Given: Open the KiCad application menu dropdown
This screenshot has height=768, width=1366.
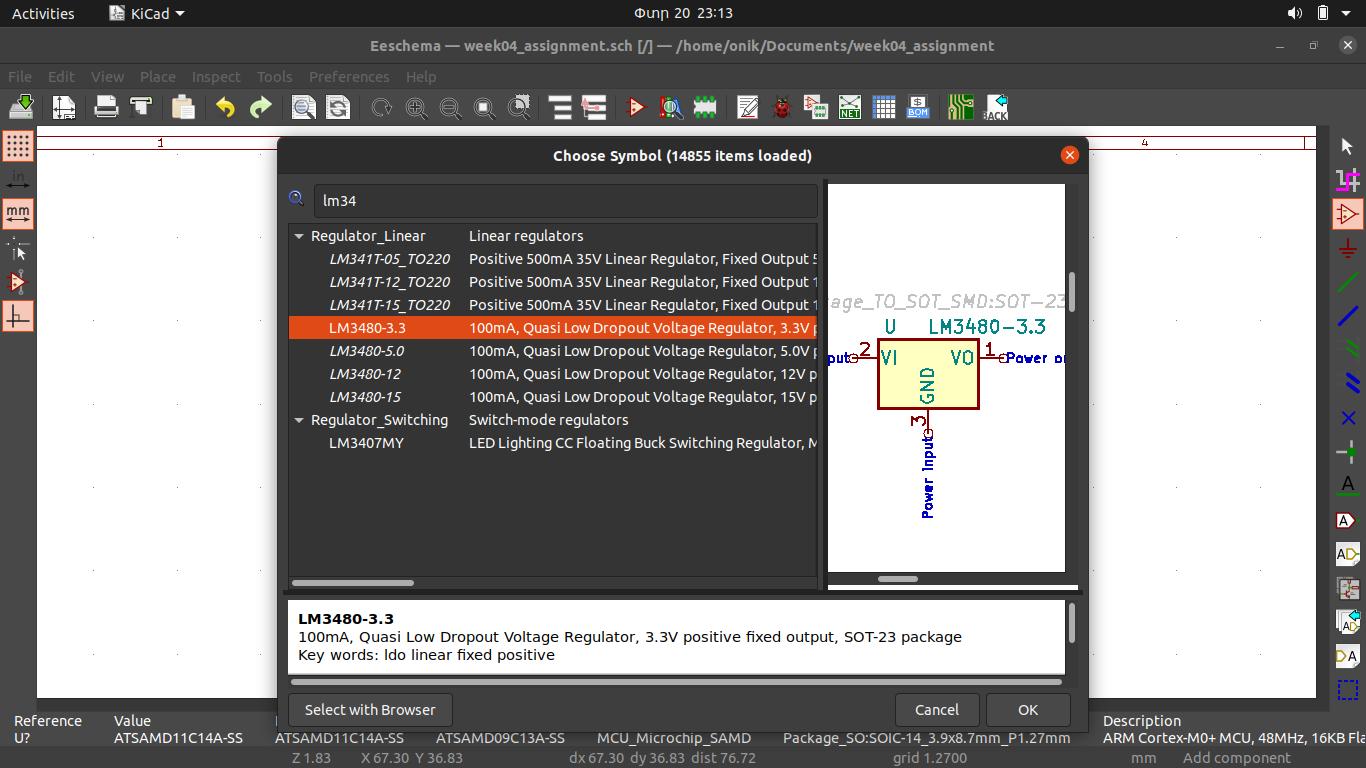Looking at the screenshot, I should point(147,13).
